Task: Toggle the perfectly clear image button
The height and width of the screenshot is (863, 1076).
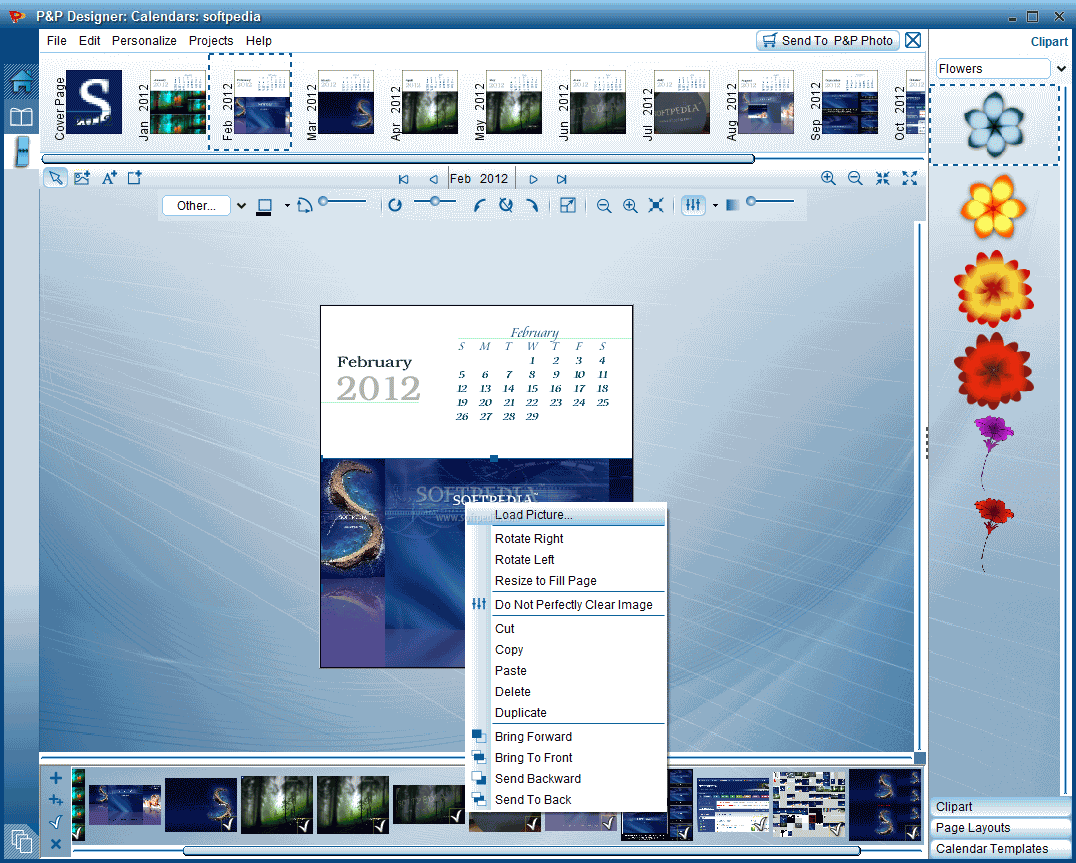Action: click(693, 205)
